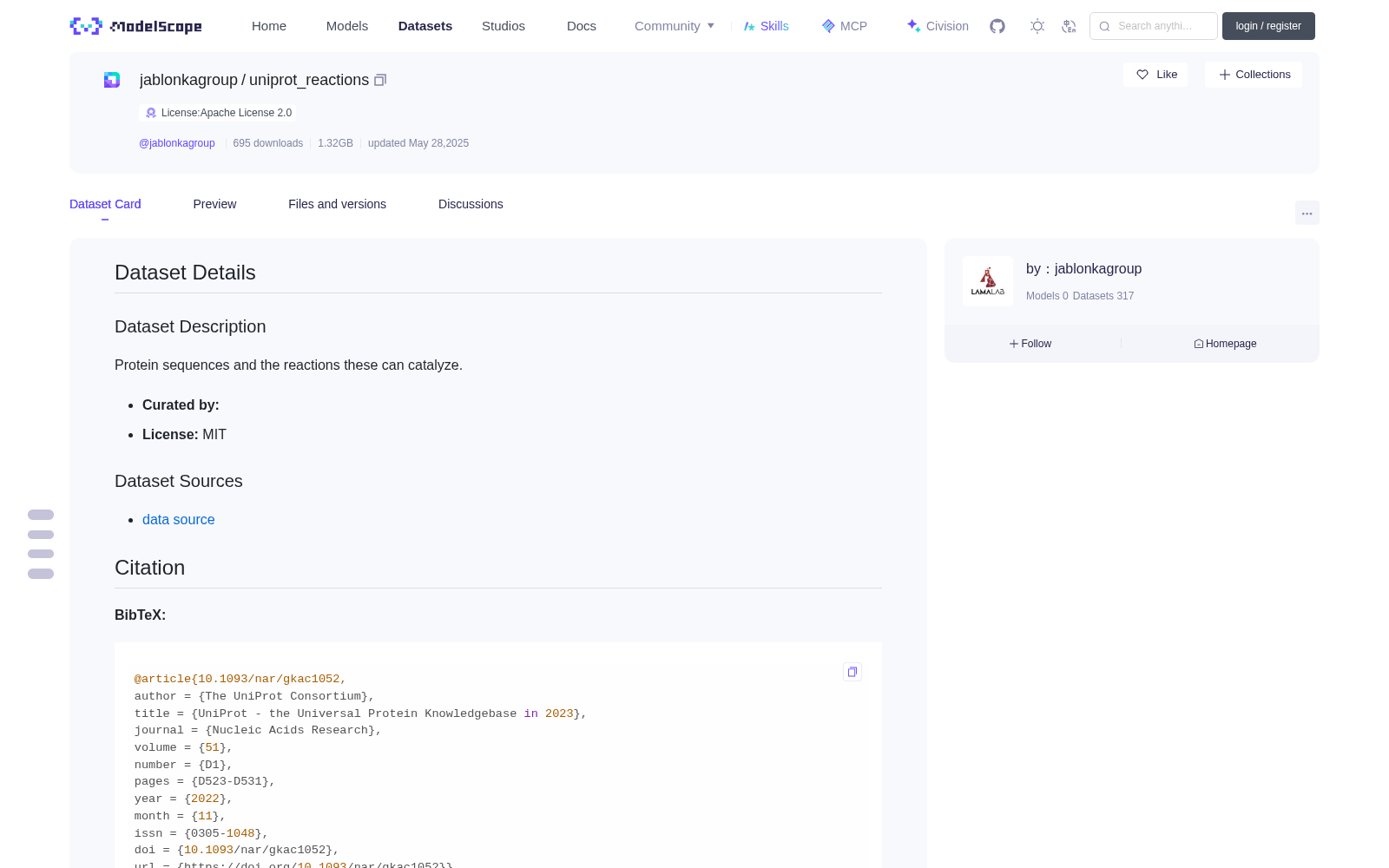Click the search magnifier icon
The height and width of the screenshot is (868, 1389).
click(1104, 26)
